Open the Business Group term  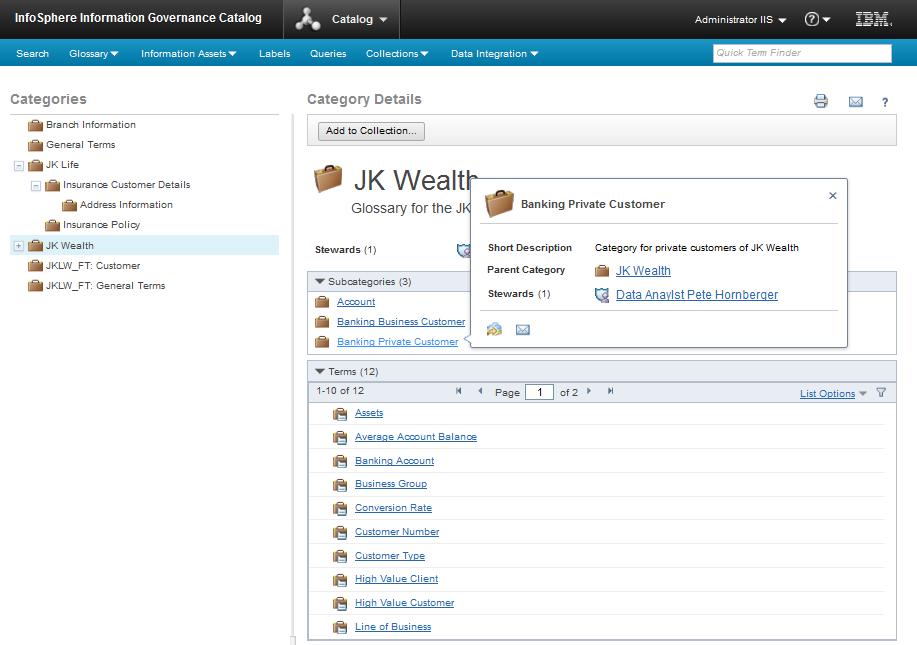391,484
